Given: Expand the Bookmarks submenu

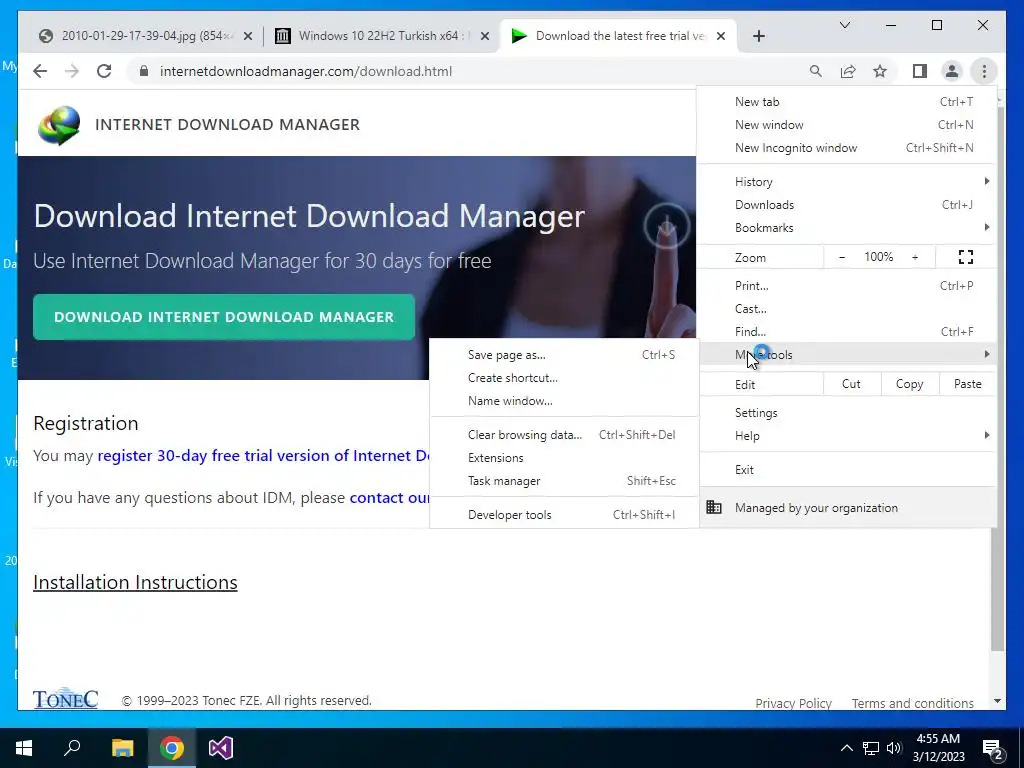Looking at the screenshot, I should (x=847, y=227).
